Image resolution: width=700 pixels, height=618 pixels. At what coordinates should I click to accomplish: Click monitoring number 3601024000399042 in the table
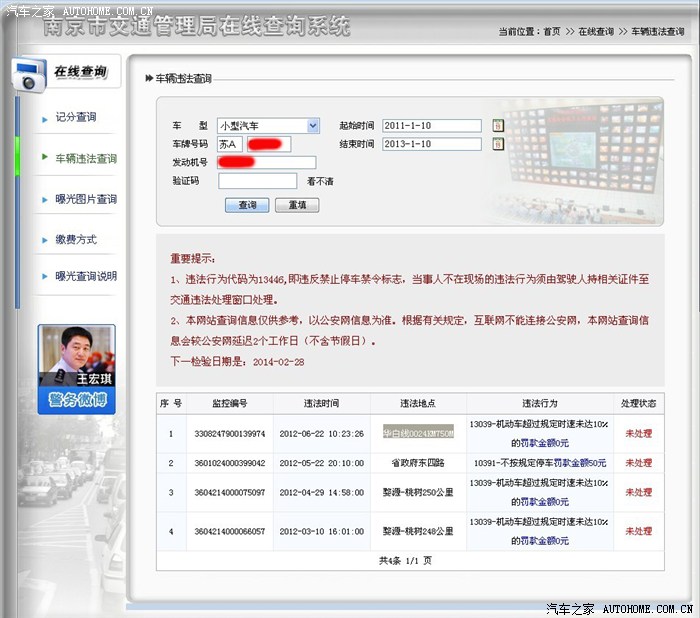coord(229,463)
